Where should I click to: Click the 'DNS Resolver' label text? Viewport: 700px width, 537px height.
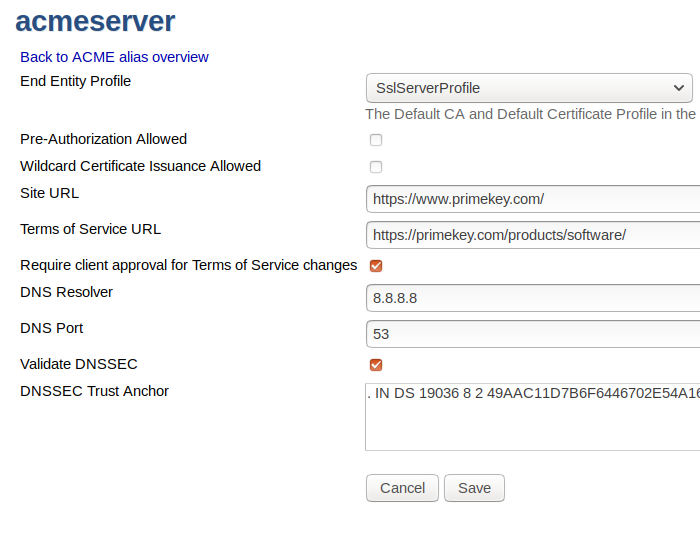pos(66,292)
